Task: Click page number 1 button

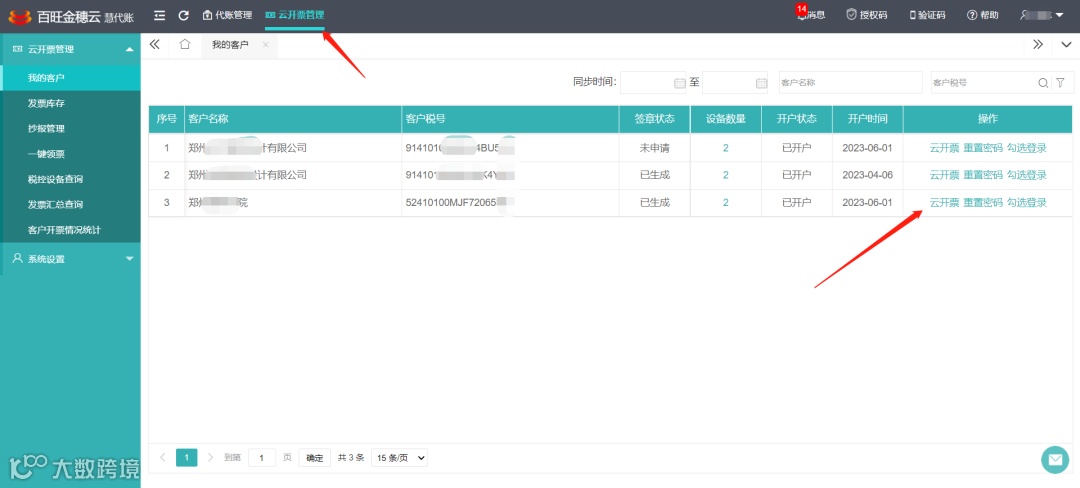Action: coord(187,457)
